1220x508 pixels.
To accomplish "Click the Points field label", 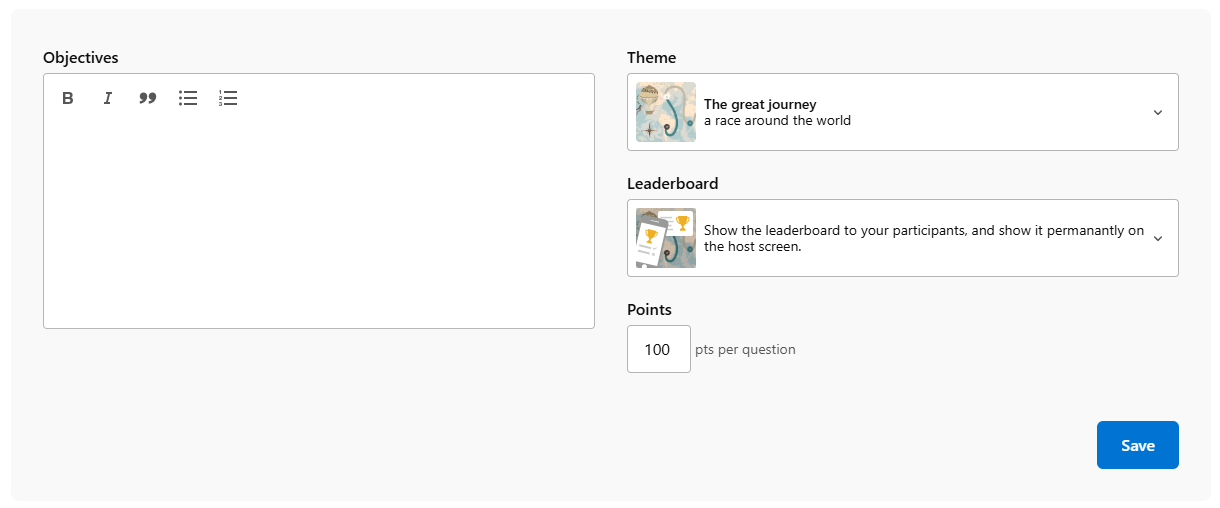I will click(649, 310).
